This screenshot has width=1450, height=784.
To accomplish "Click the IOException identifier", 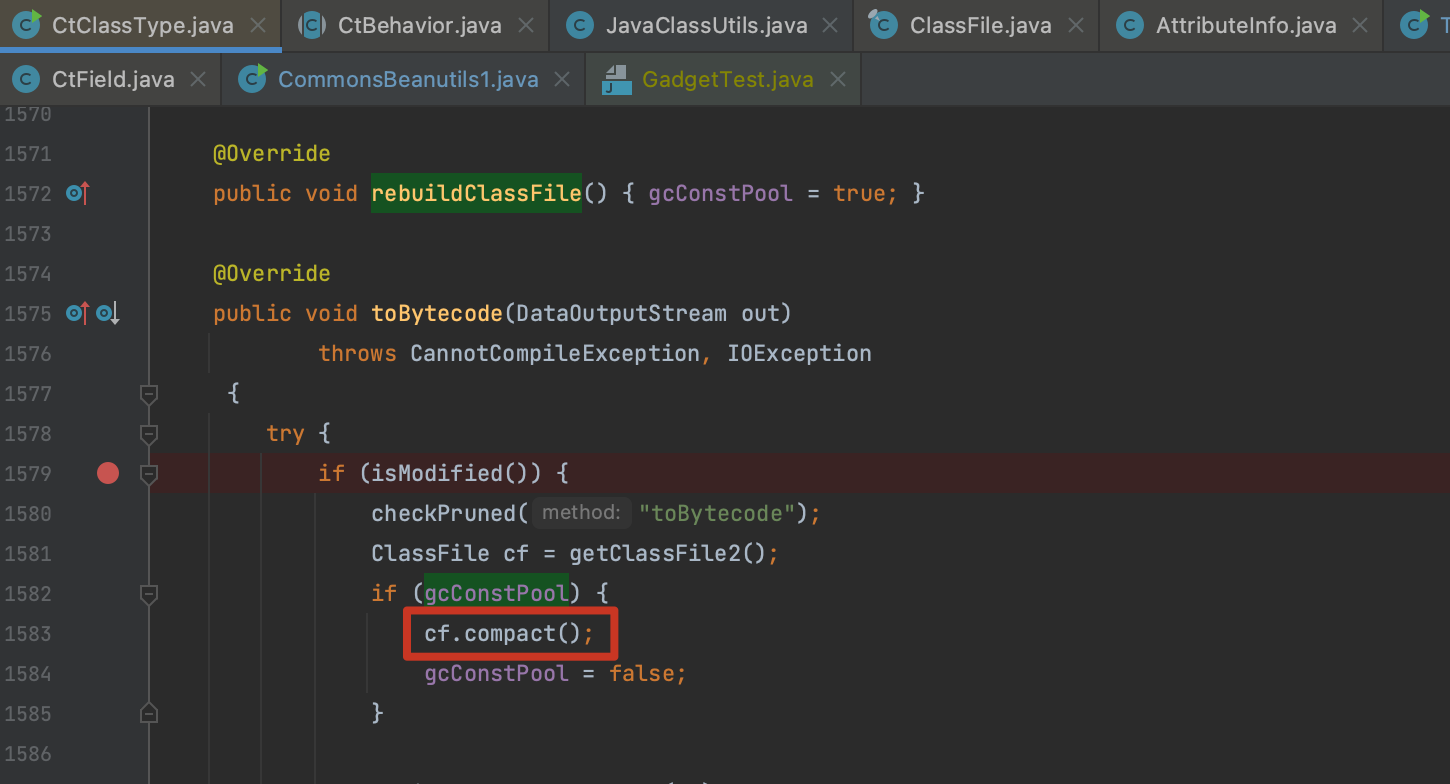I will coord(799,353).
